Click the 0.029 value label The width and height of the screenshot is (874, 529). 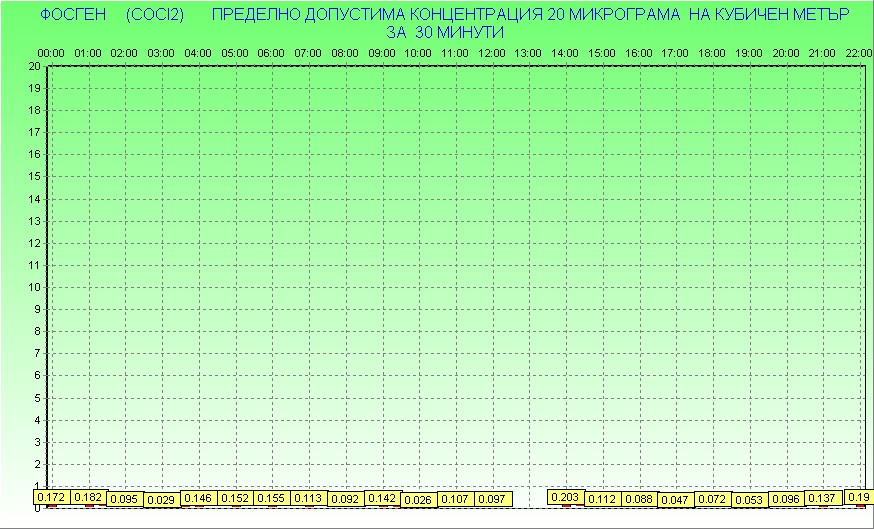tap(162, 500)
